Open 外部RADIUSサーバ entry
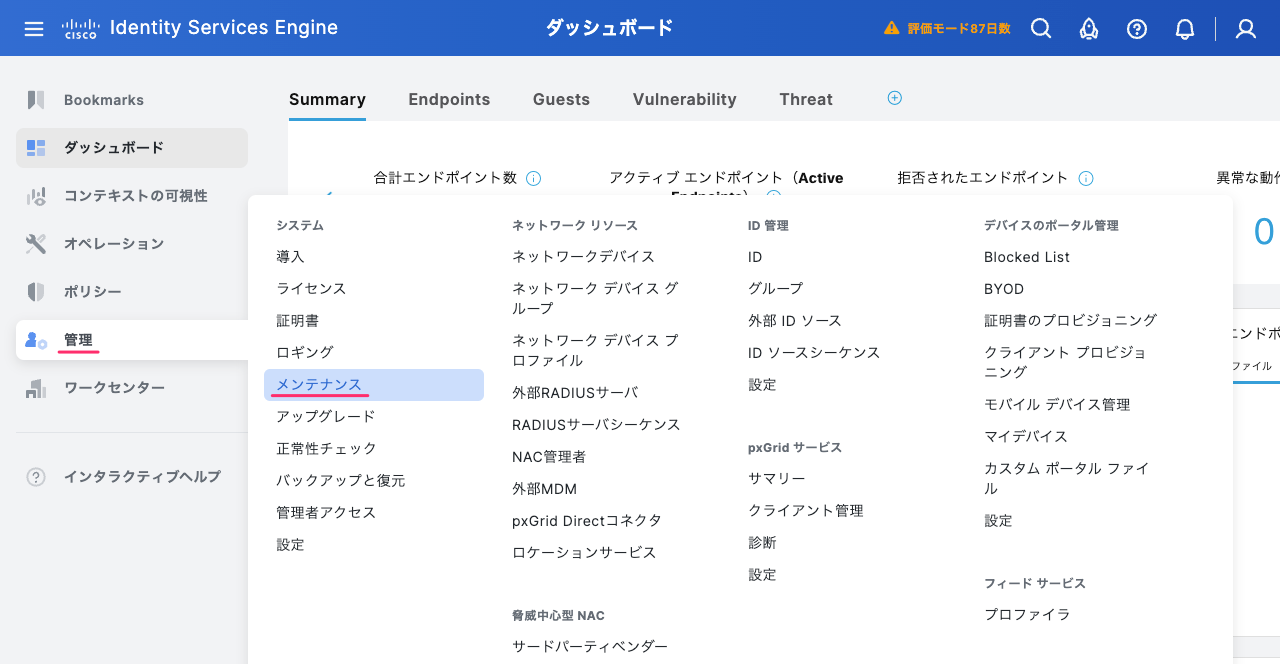The height and width of the screenshot is (664, 1280). click(575, 393)
